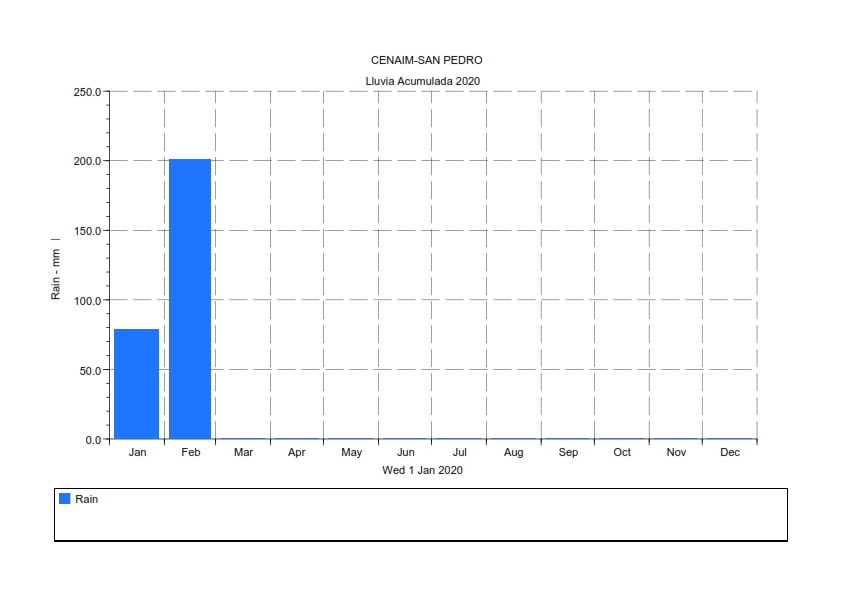Screen dimensions: 842x595
Task: Click the 'Apr' month label
Action: coord(296,453)
